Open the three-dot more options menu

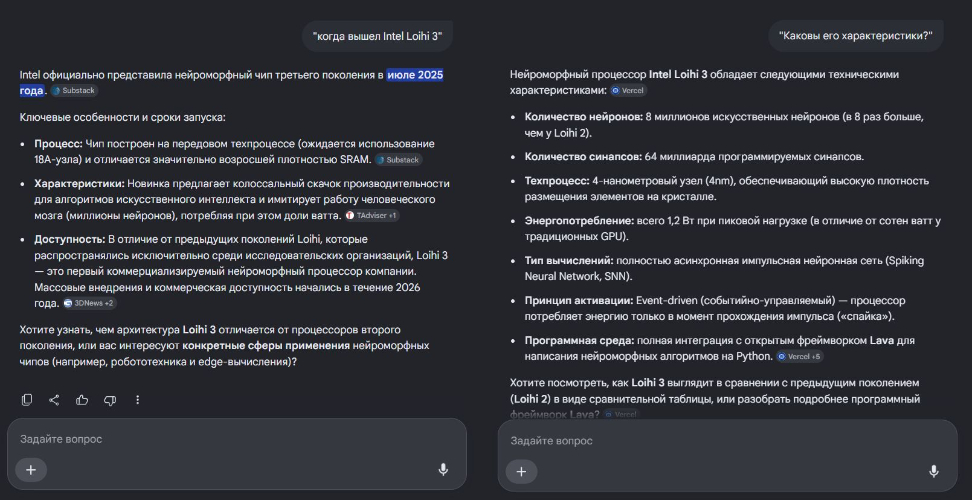pos(138,400)
